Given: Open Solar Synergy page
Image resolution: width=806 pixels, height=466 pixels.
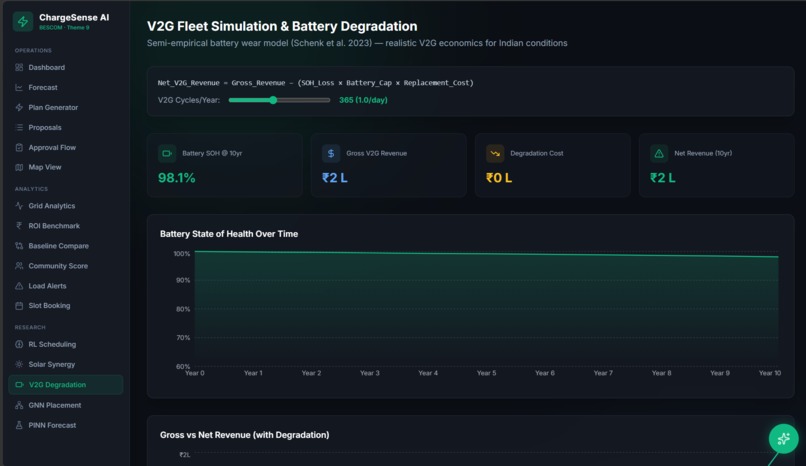Looking at the screenshot, I should [x=66, y=364].
